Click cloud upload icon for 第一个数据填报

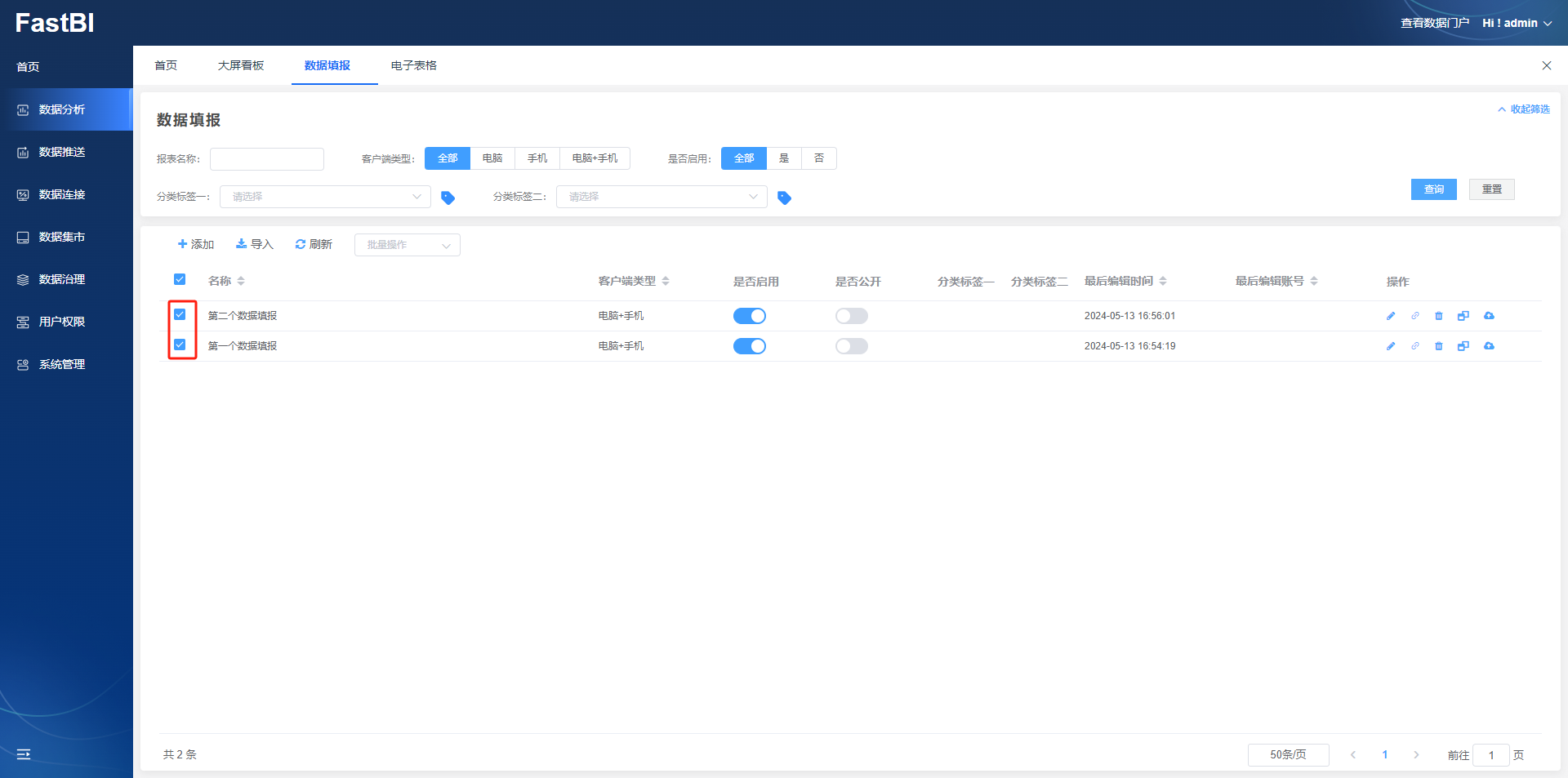tap(1489, 346)
